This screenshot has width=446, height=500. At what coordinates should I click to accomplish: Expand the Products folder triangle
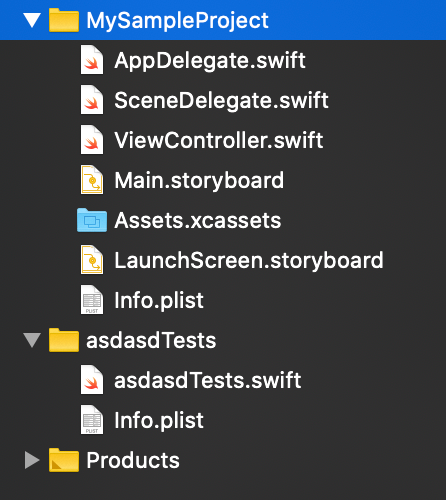[32, 460]
